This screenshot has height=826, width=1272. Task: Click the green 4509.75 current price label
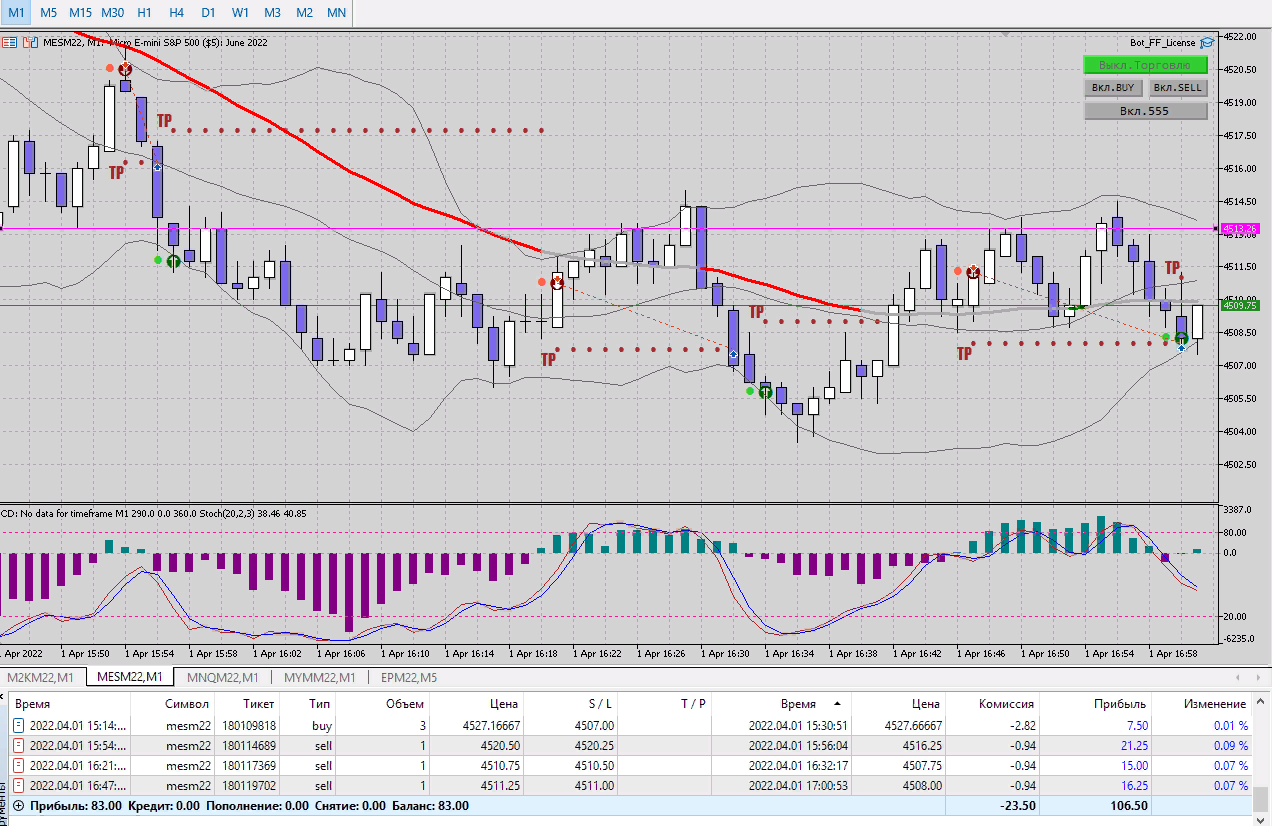pyautogui.click(x=1239, y=305)
